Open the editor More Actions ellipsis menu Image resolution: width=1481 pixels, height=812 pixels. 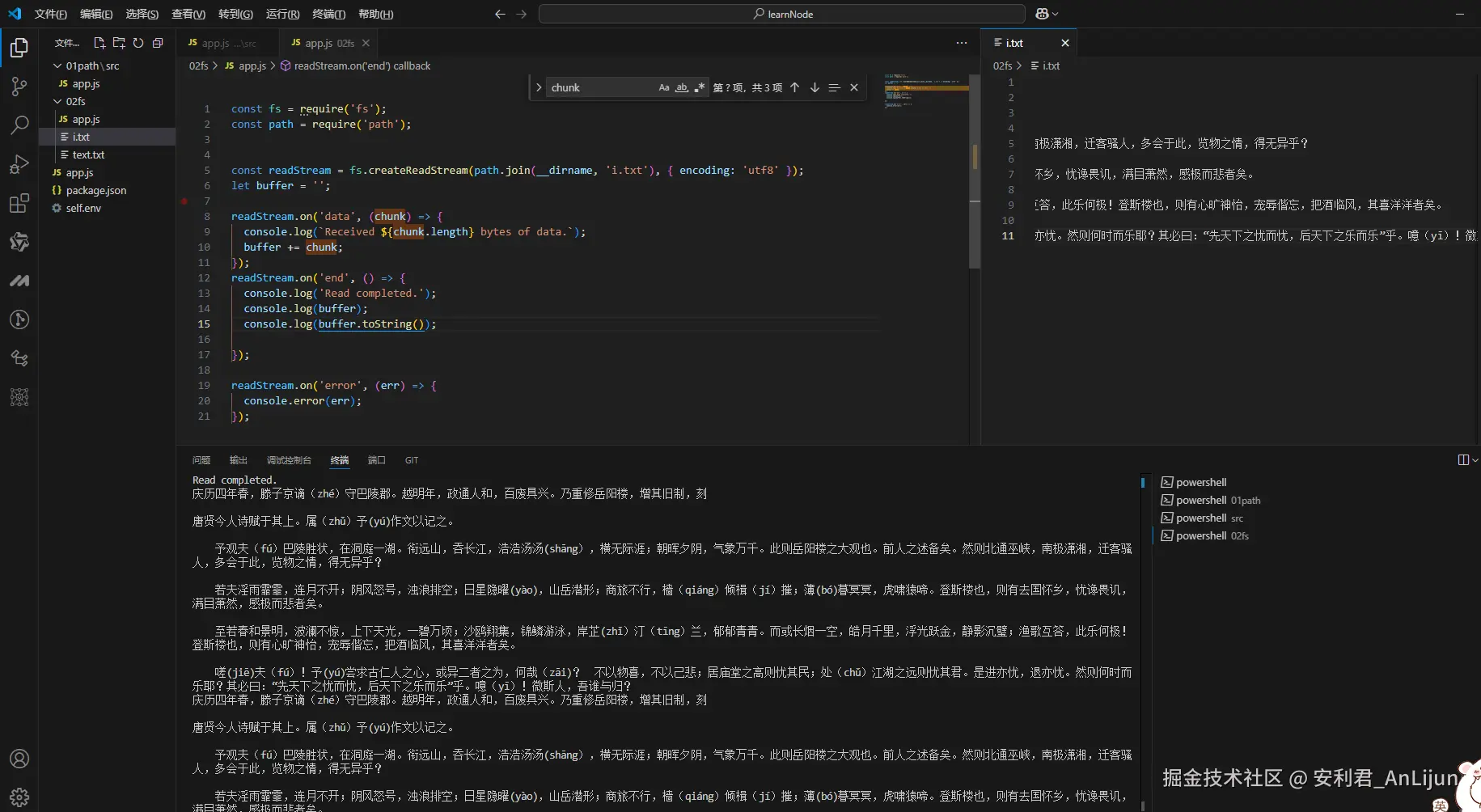[x=961, y=43]
